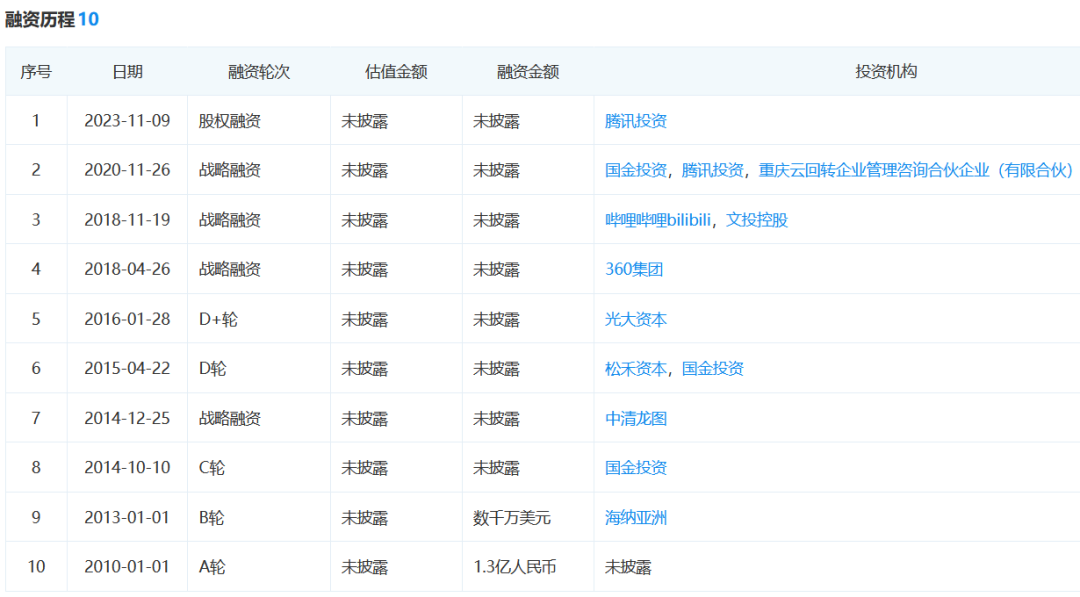Click the 360集团 investor link

tap(634, 269)
